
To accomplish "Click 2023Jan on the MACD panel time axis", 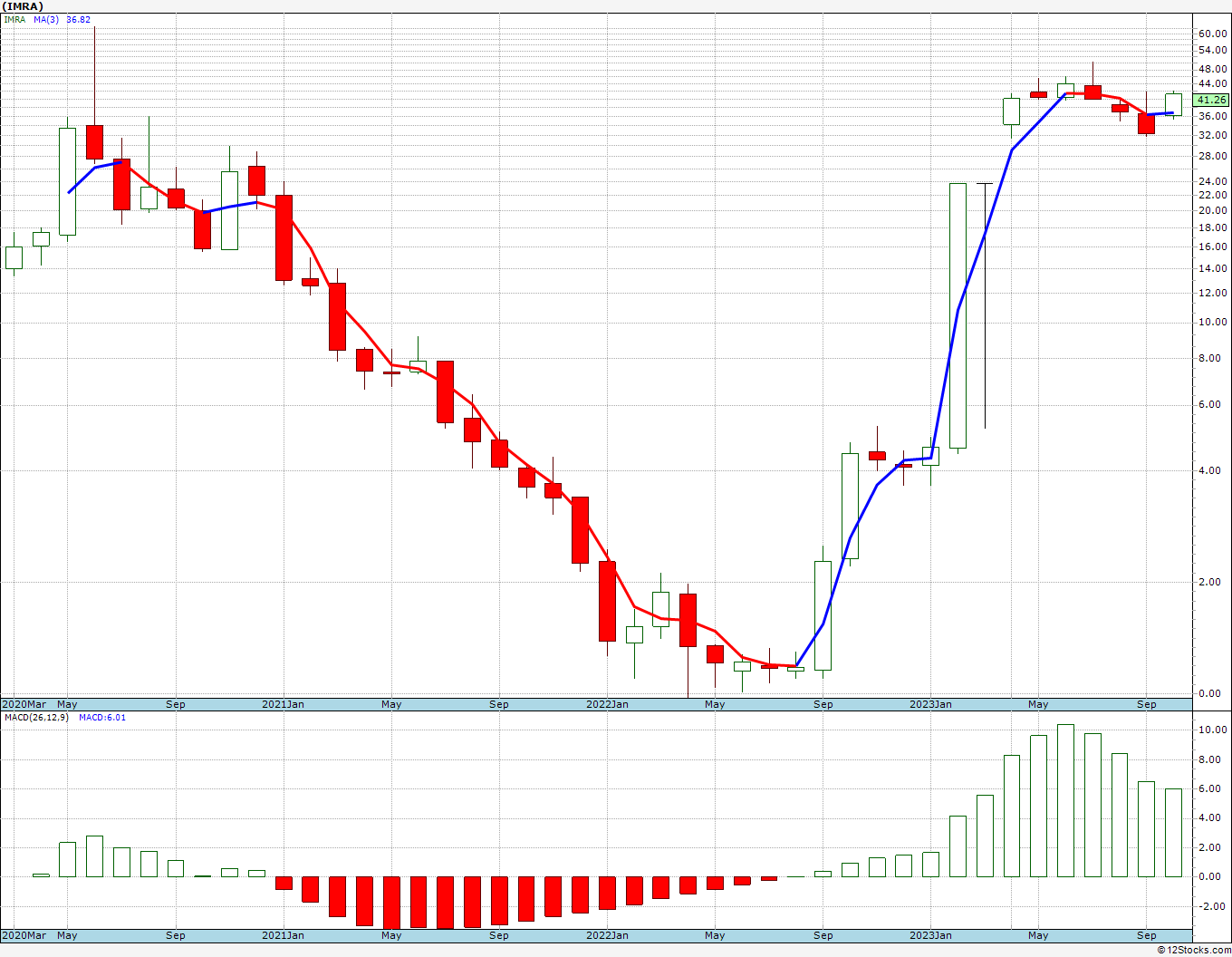I will click(931, 935).
